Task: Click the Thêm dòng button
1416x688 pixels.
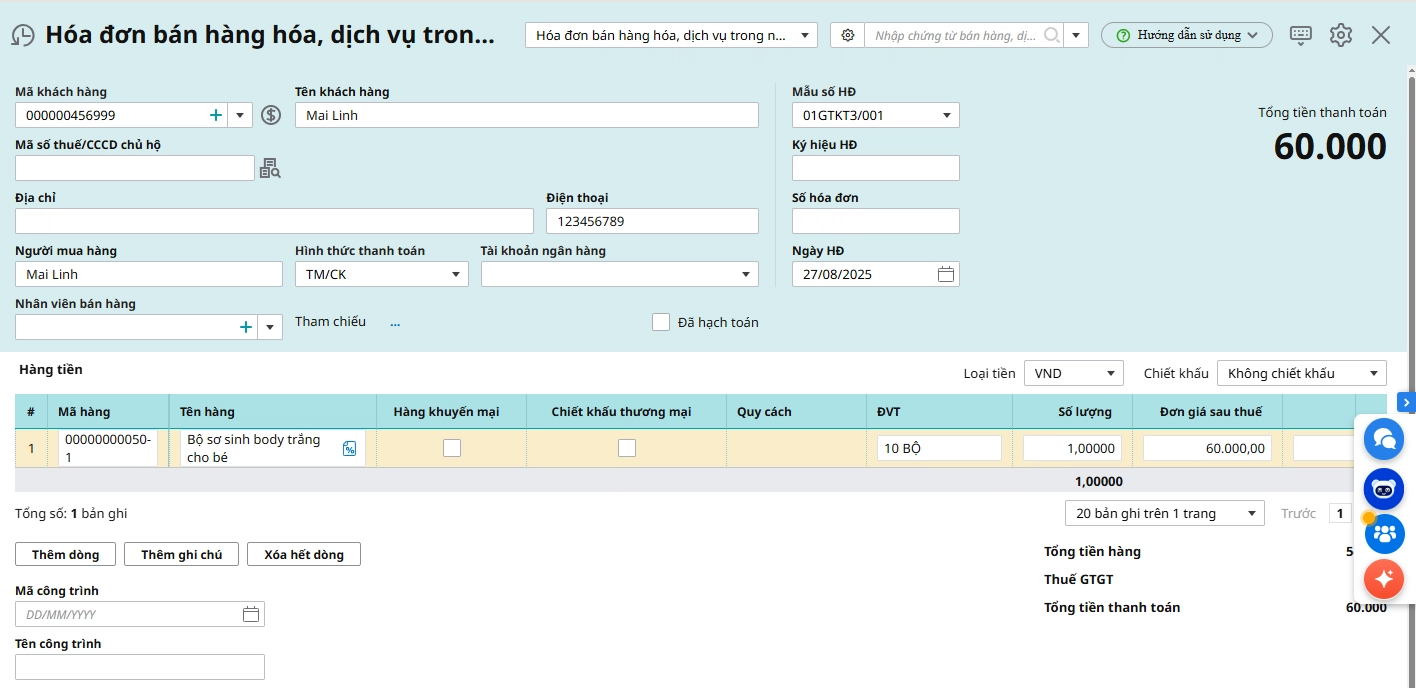Action: click(x=65, y=554)
